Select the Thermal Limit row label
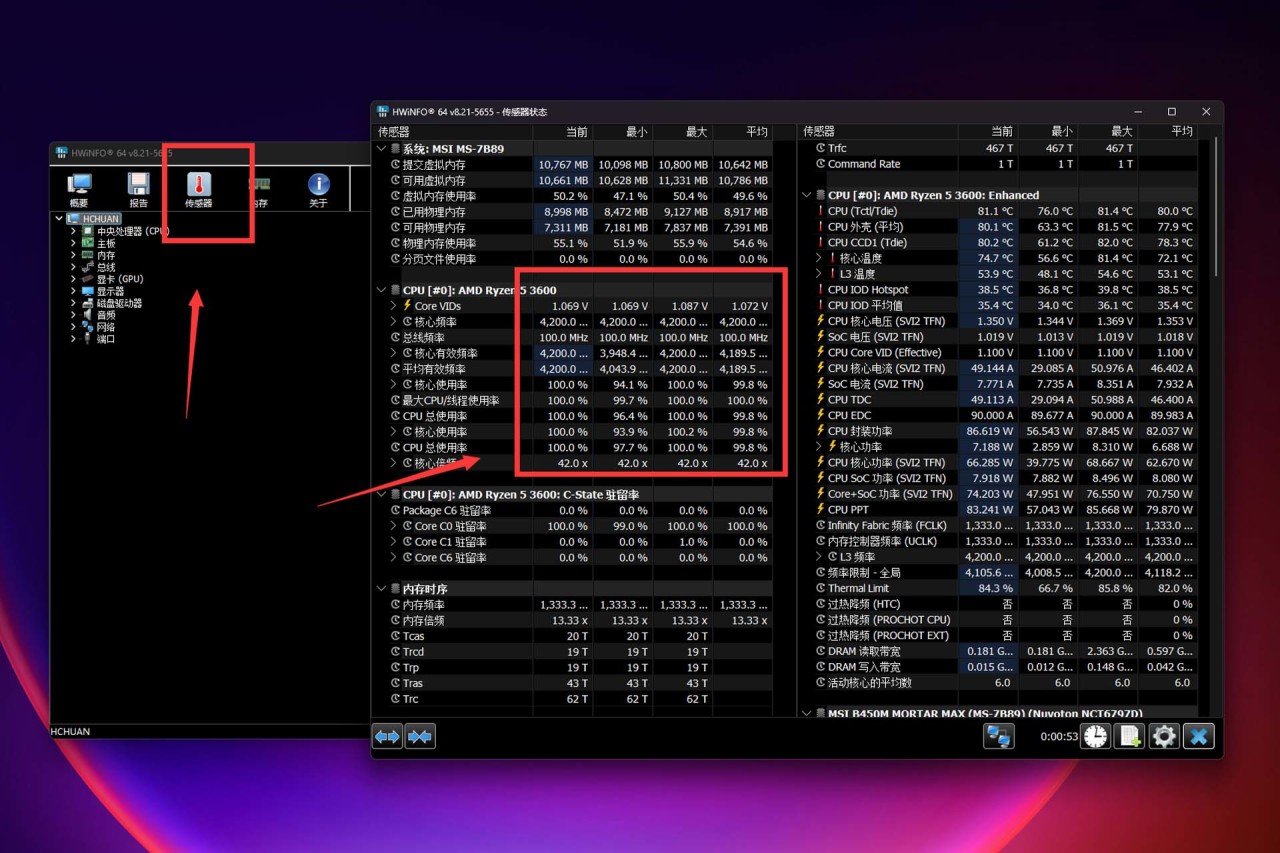Viewport: 1280px width, 853px height. [x=858, y=589]
